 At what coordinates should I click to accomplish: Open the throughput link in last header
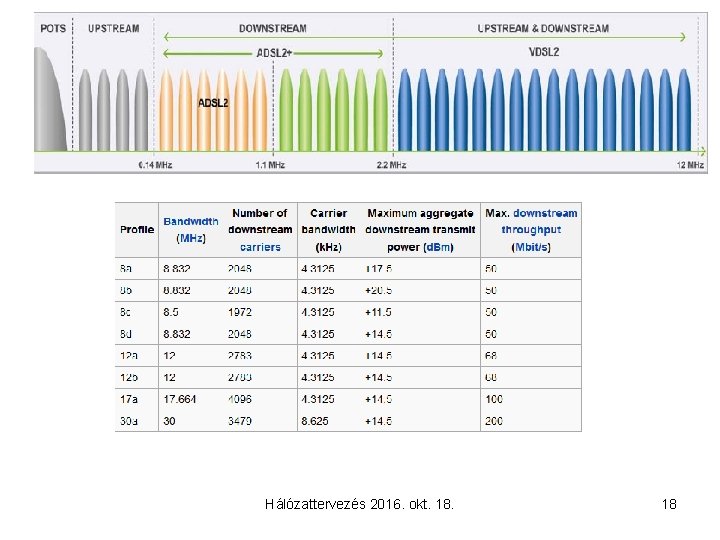[531, 230]
